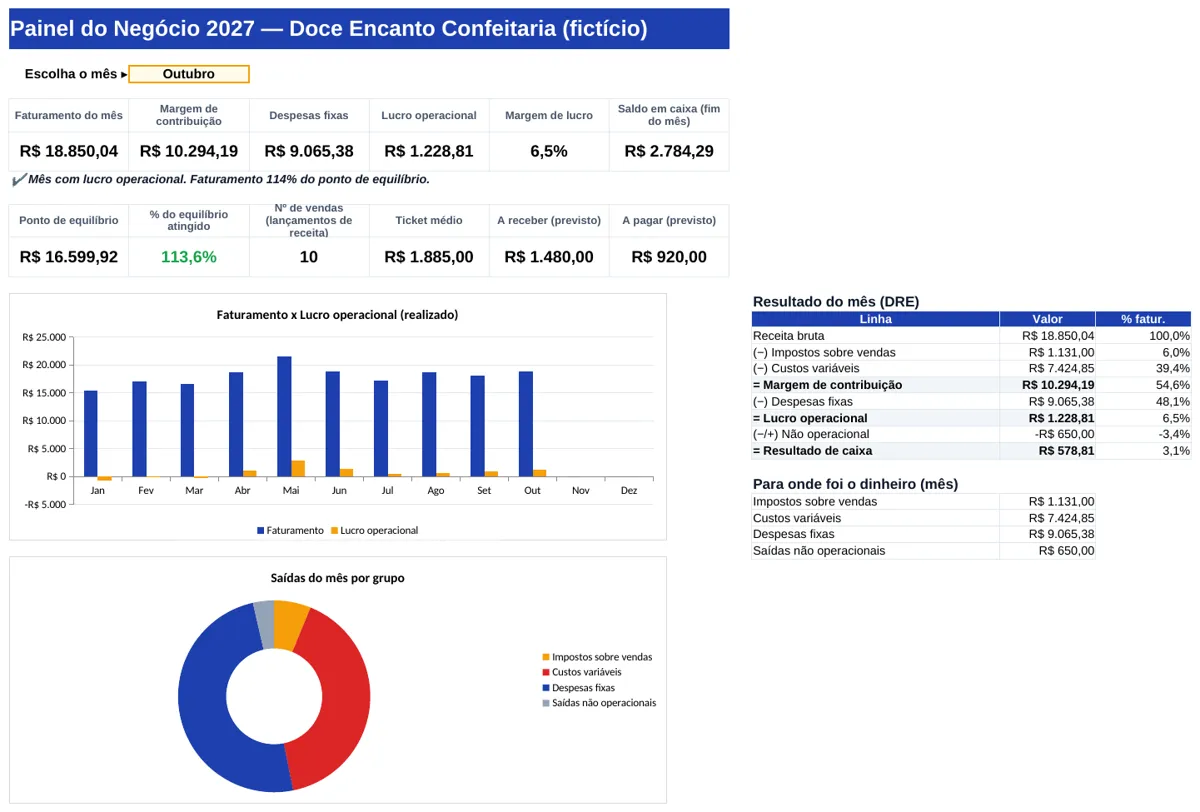Select the Linha column header
The image size is (1200, 812).
(x=876, y=319)
